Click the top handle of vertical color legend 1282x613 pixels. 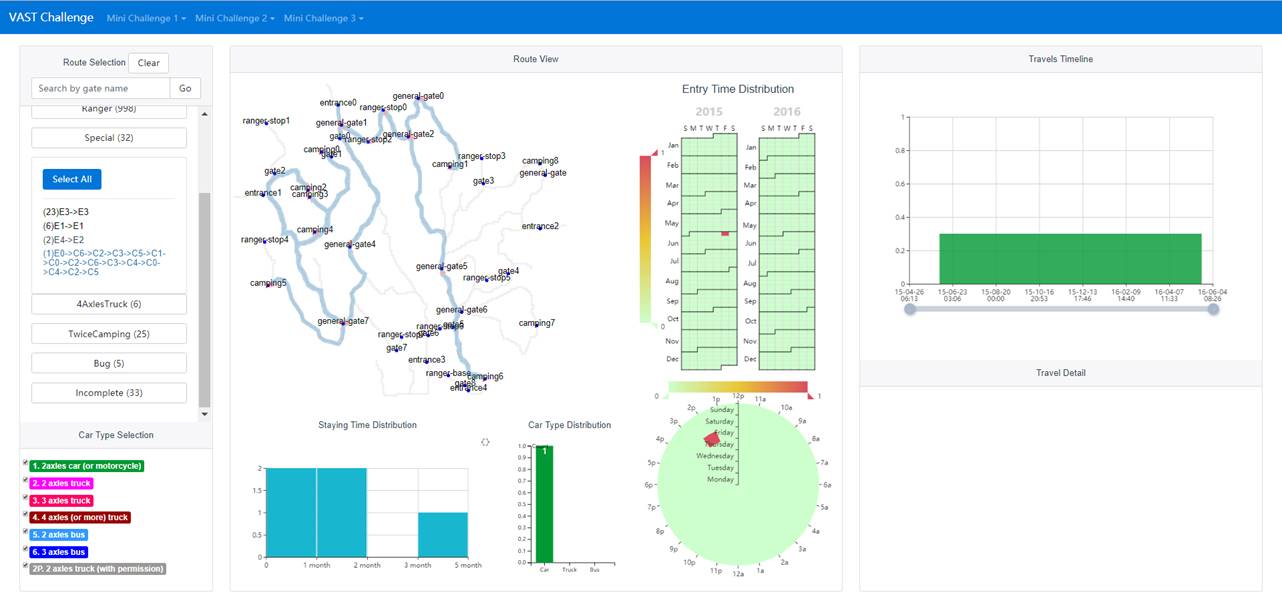[x=655, y=152]
